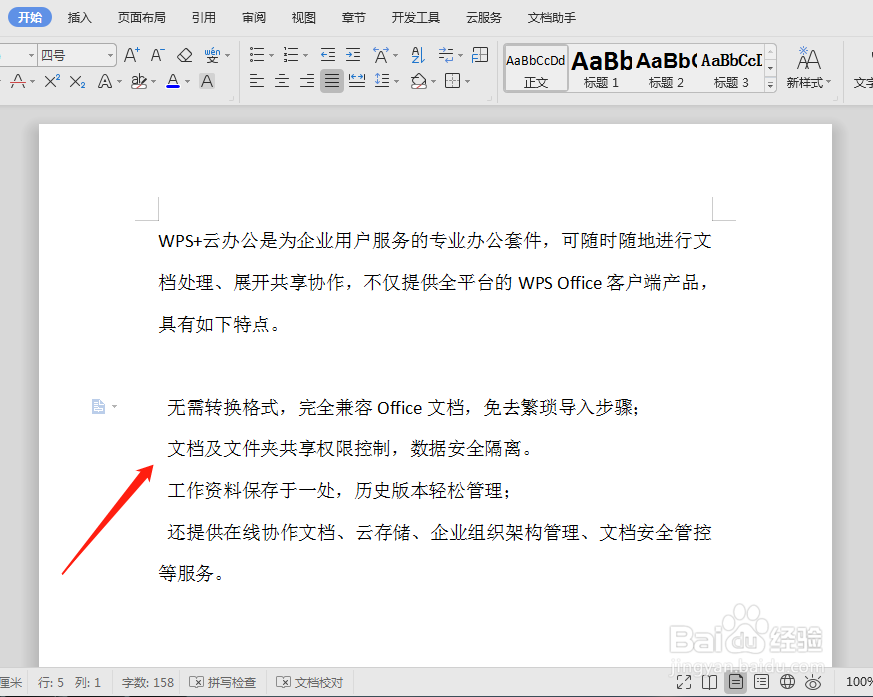Click the increase font size icon
This screenshot has height=697, width=873.
(x=131, y=55)
